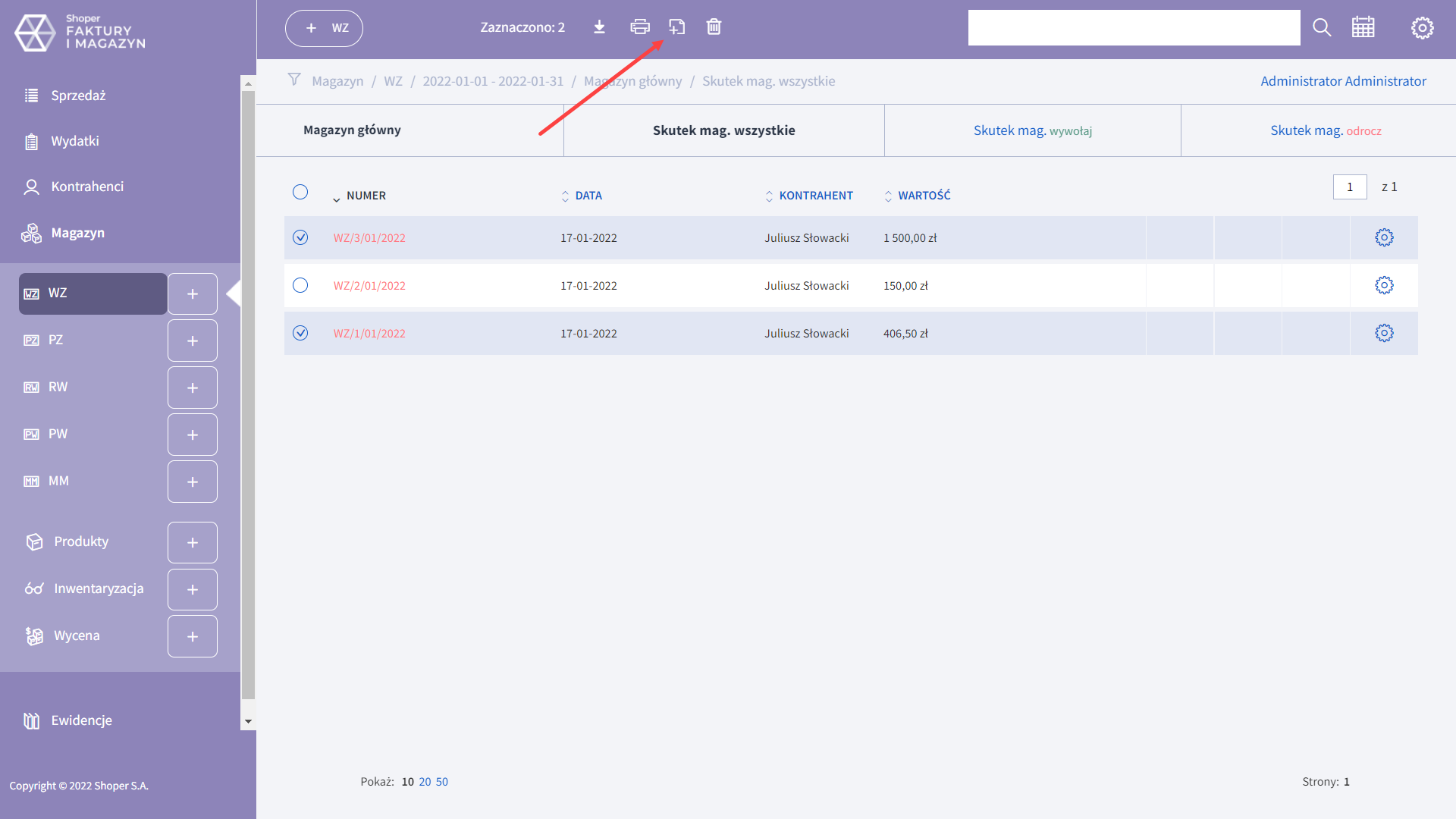
Task: Add new Wycena with the plus button
Action: [193, 636]
